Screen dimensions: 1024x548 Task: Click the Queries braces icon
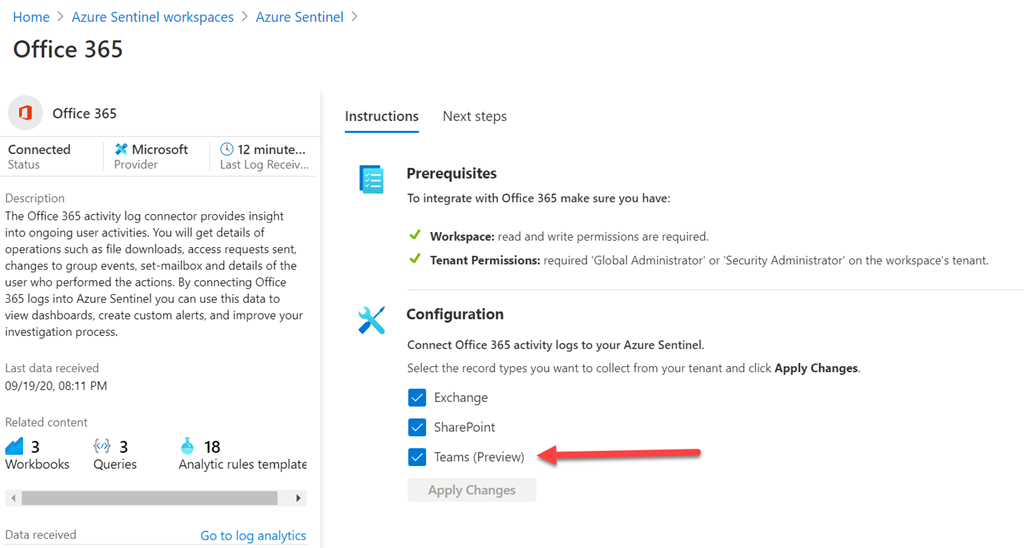[x=101, y=446]
